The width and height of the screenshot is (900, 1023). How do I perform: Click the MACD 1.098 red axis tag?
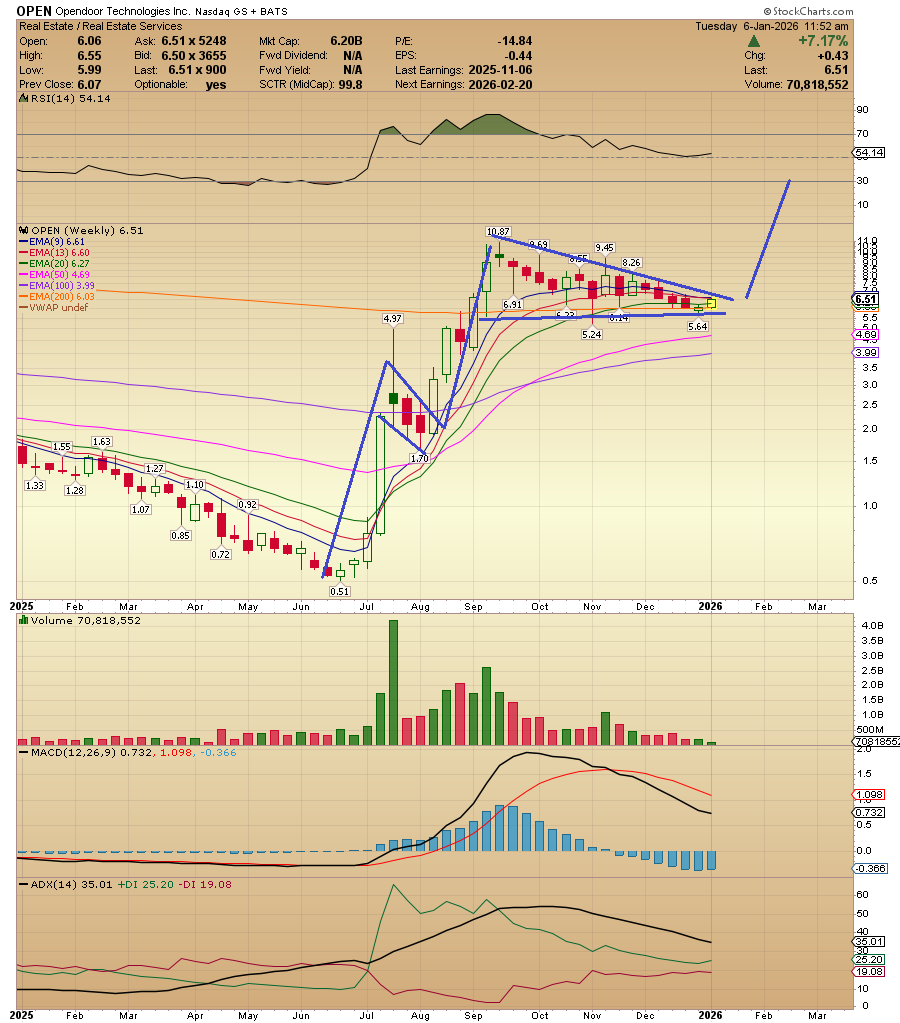pos(869,795)
